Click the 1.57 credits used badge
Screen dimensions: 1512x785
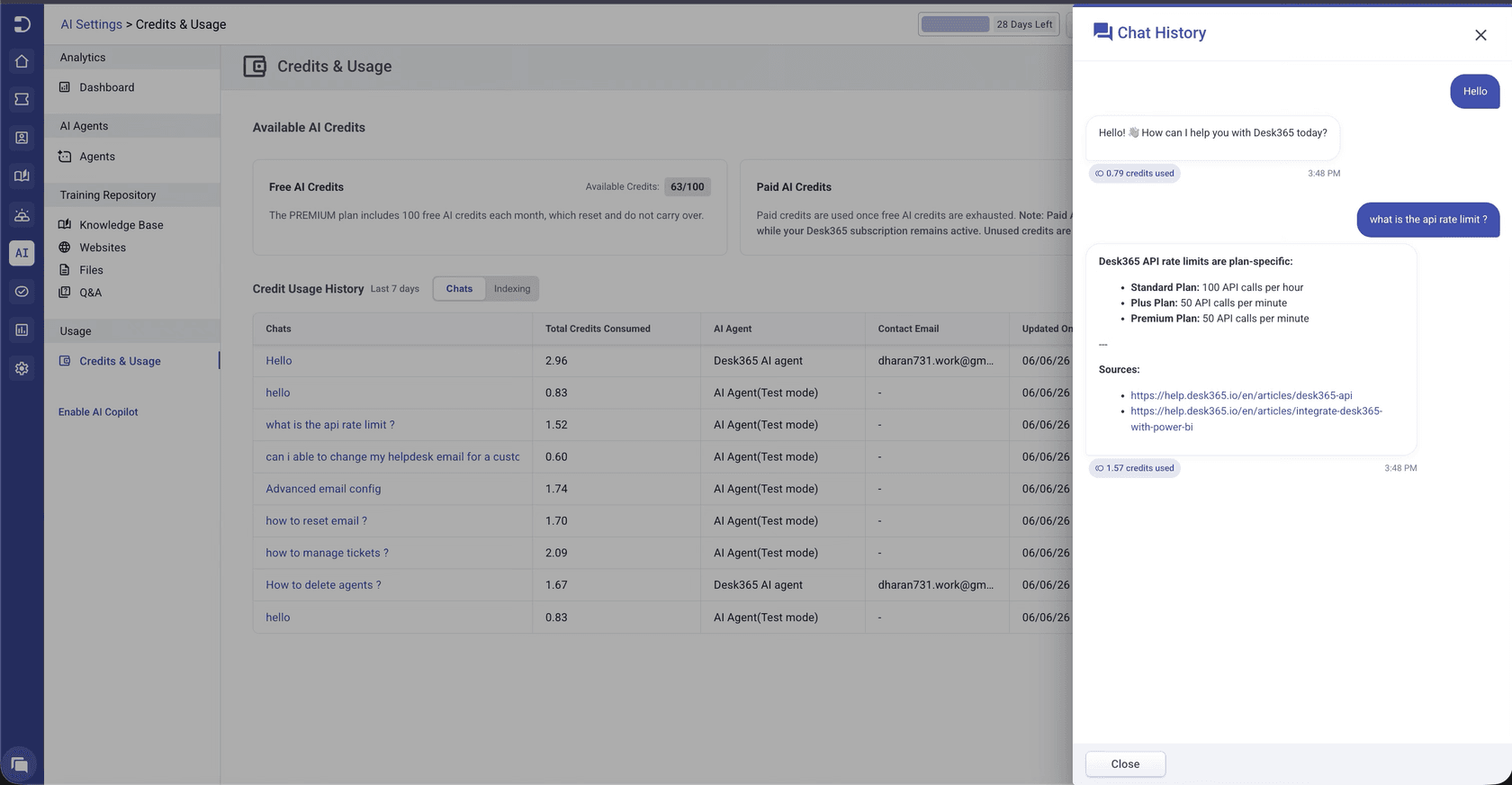click(1135, 468)
